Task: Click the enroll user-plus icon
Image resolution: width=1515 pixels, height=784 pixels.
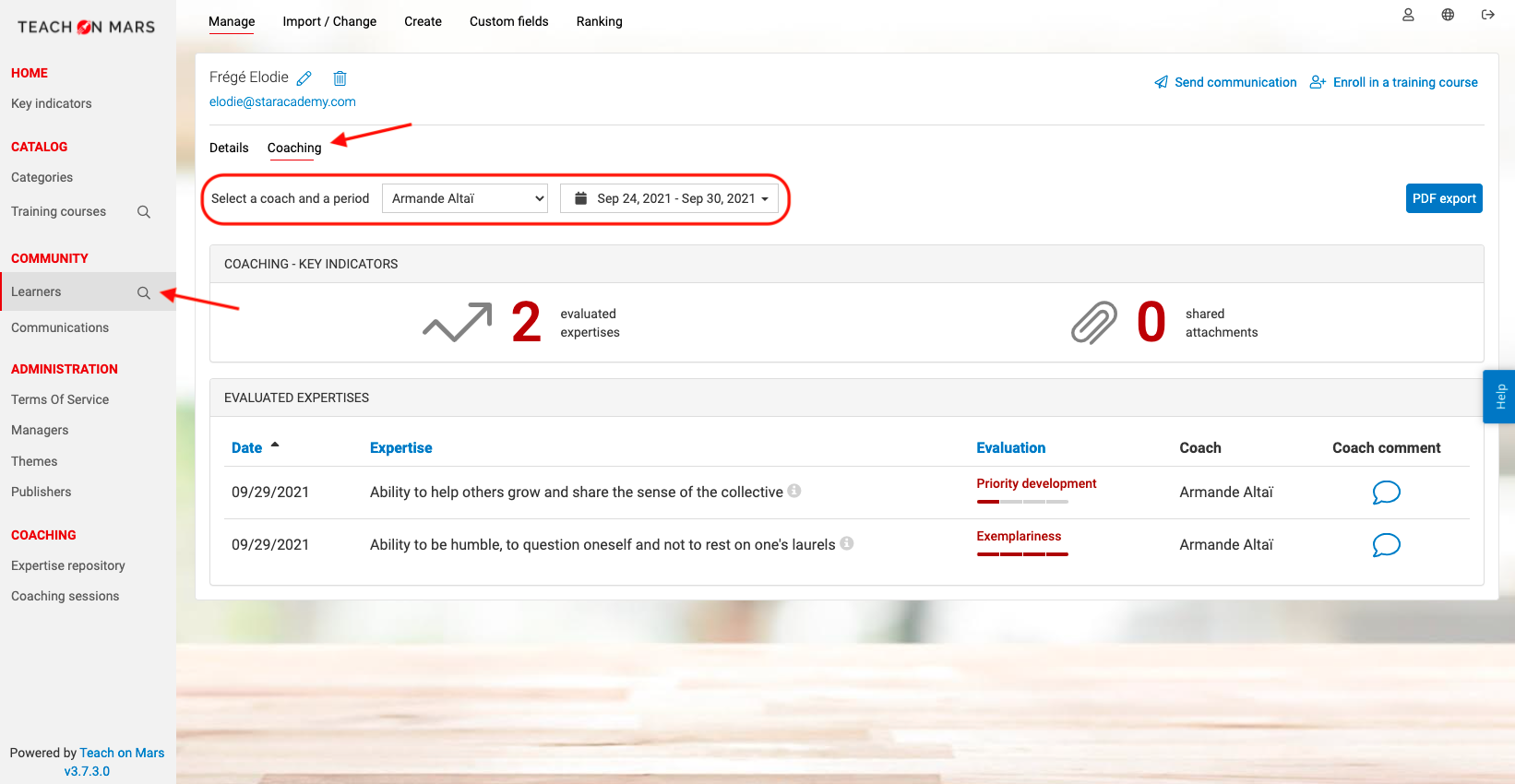Action: pos(1318,82)
